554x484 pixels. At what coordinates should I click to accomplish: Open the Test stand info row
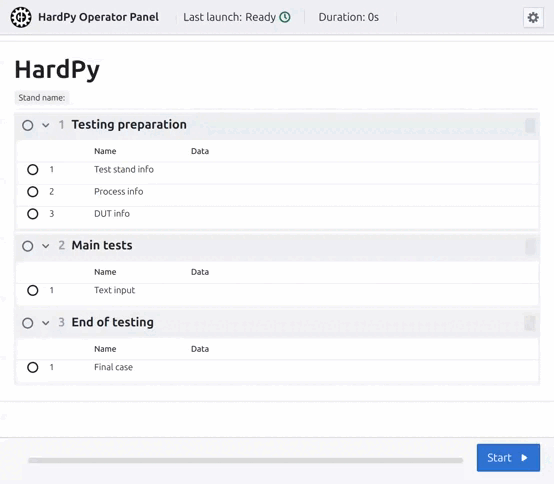tap(277, 170)
